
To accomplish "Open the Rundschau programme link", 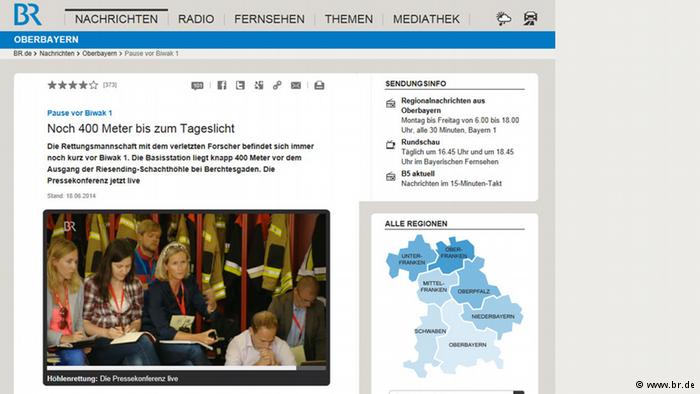I will pyautogui.click(x=420, y=142).
